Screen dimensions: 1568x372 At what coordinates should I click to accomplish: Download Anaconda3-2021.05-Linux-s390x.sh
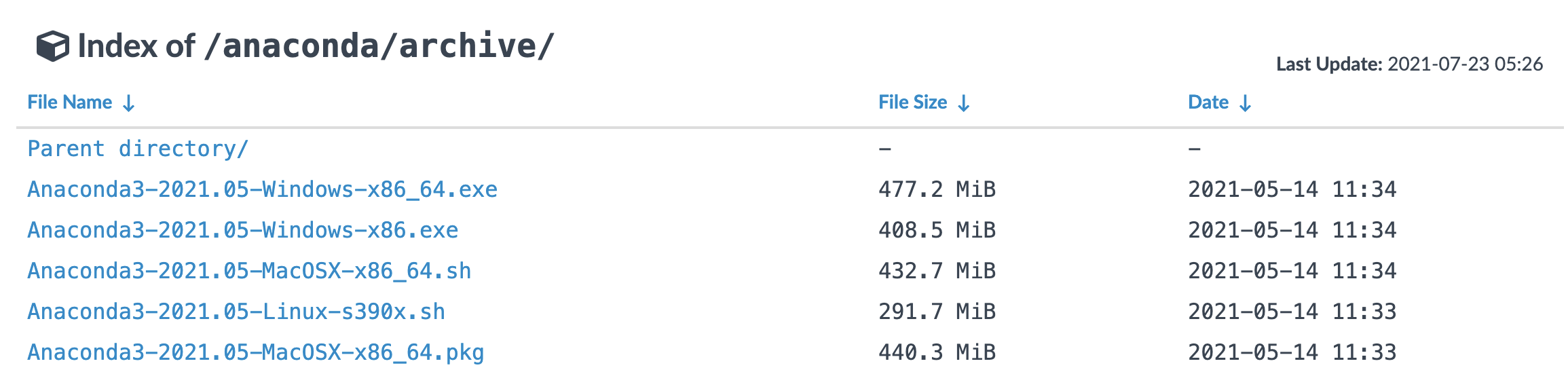236,312
